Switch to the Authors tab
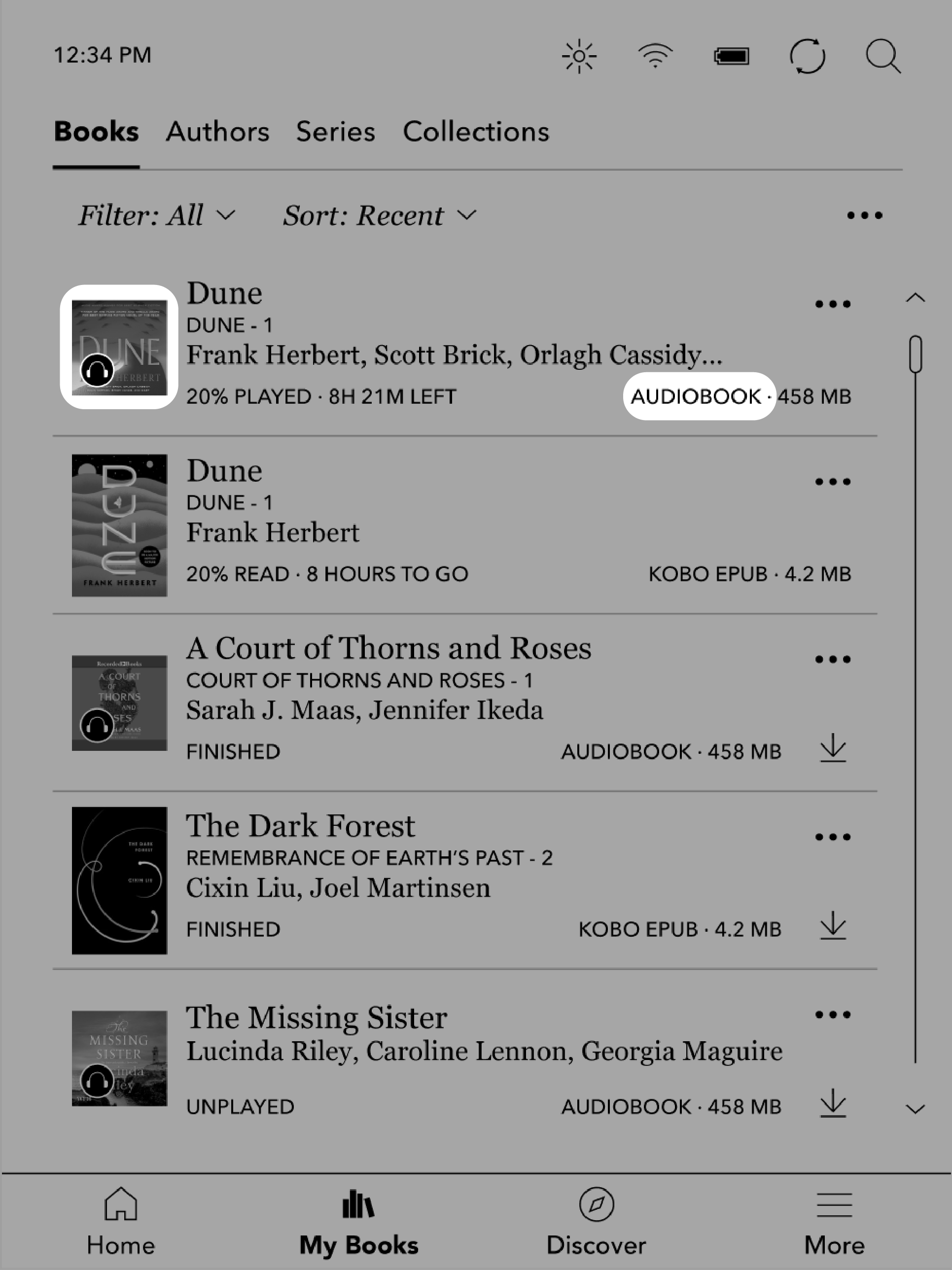The image size is (952, 1270). tap(218, 131)
